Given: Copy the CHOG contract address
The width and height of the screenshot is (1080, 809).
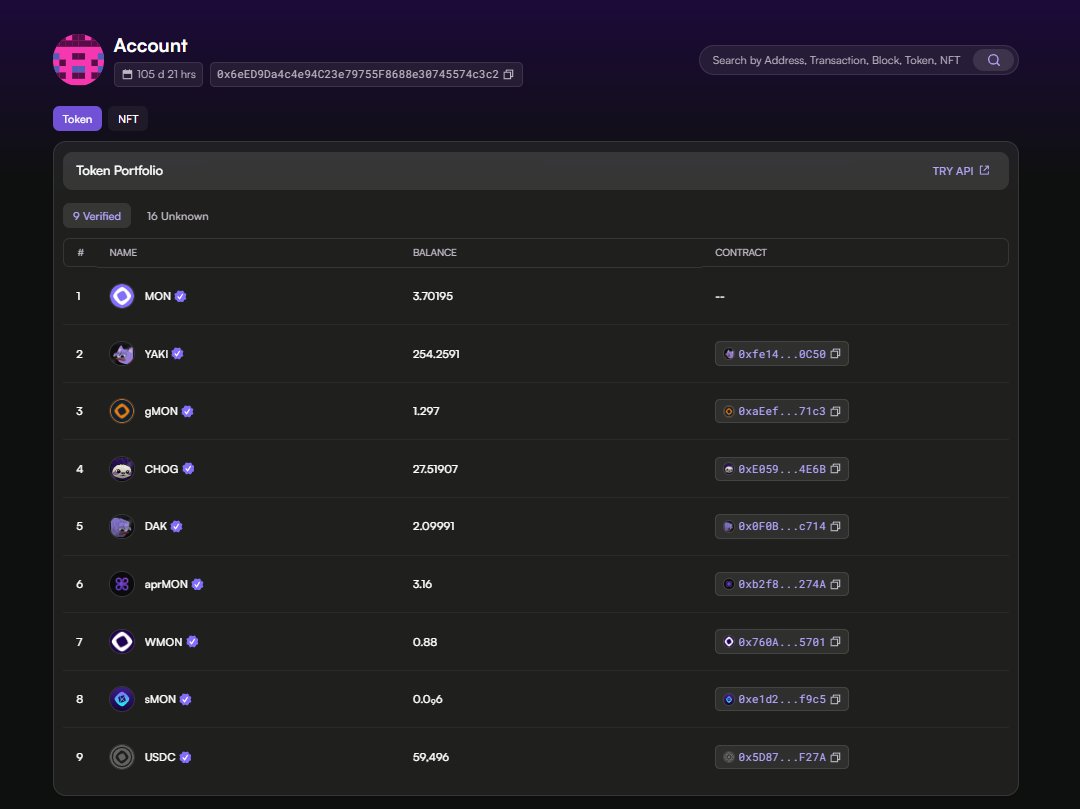Looking at the screenshot, I should [835, 469].
